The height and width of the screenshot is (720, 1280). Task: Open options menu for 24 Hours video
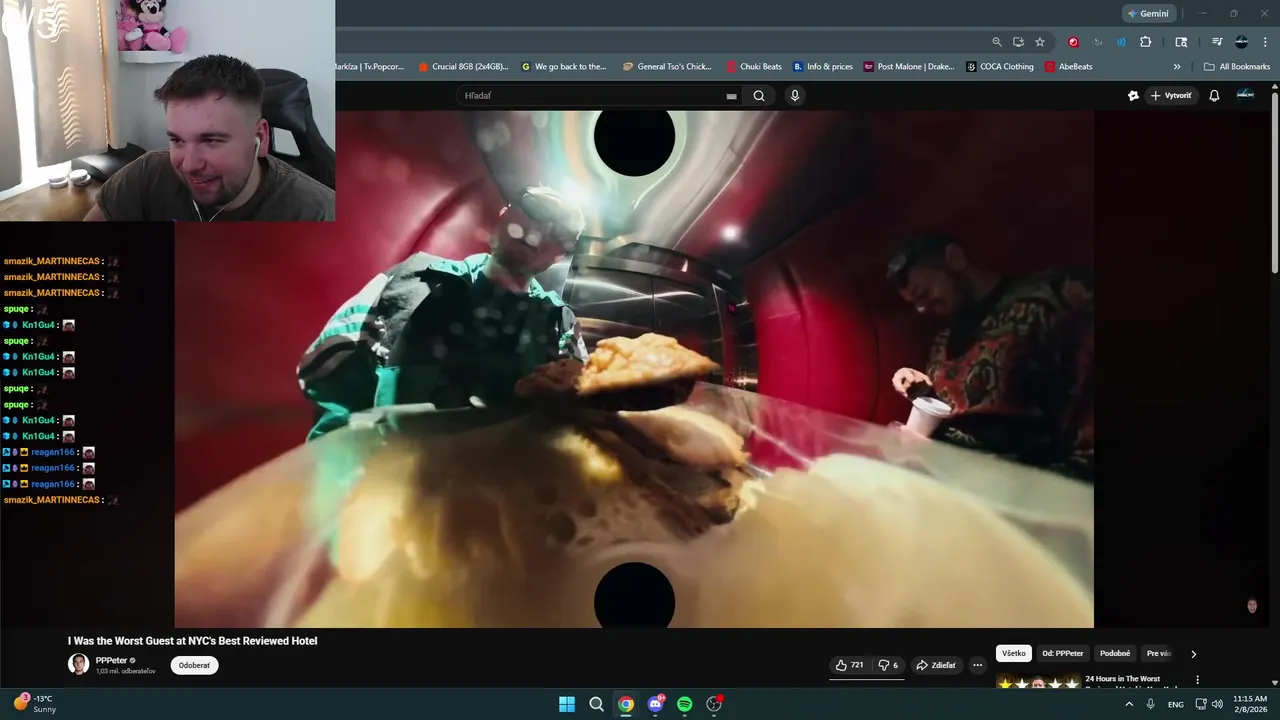(x=1197, y=680)
